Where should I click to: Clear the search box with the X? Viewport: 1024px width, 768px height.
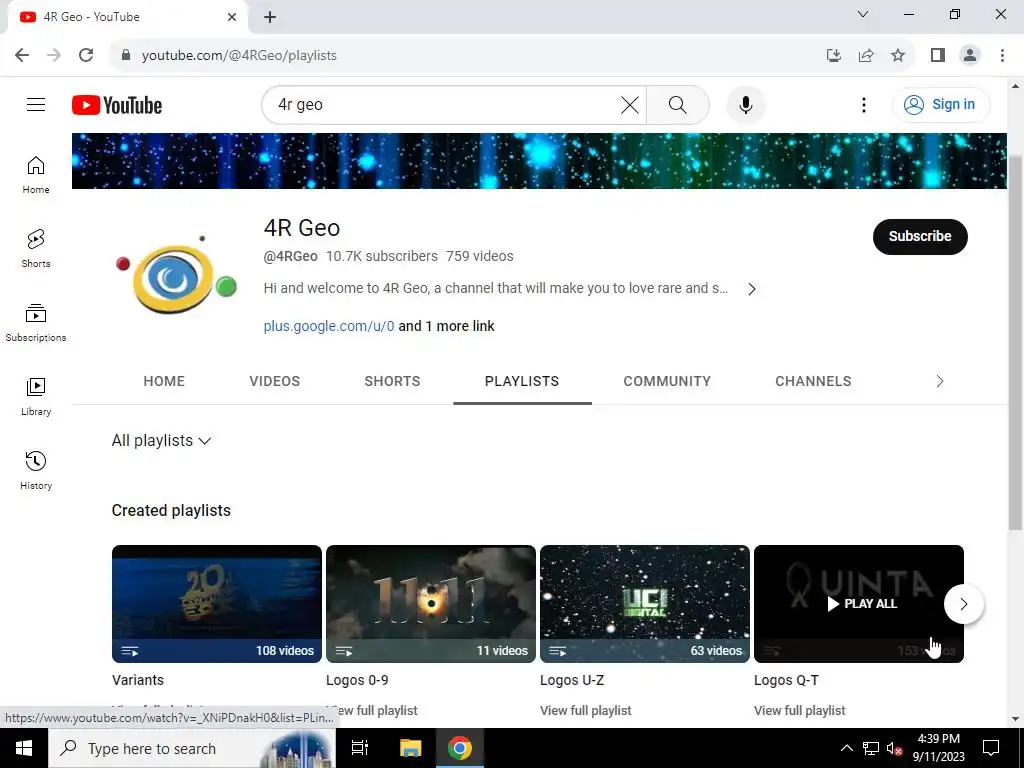630,104
